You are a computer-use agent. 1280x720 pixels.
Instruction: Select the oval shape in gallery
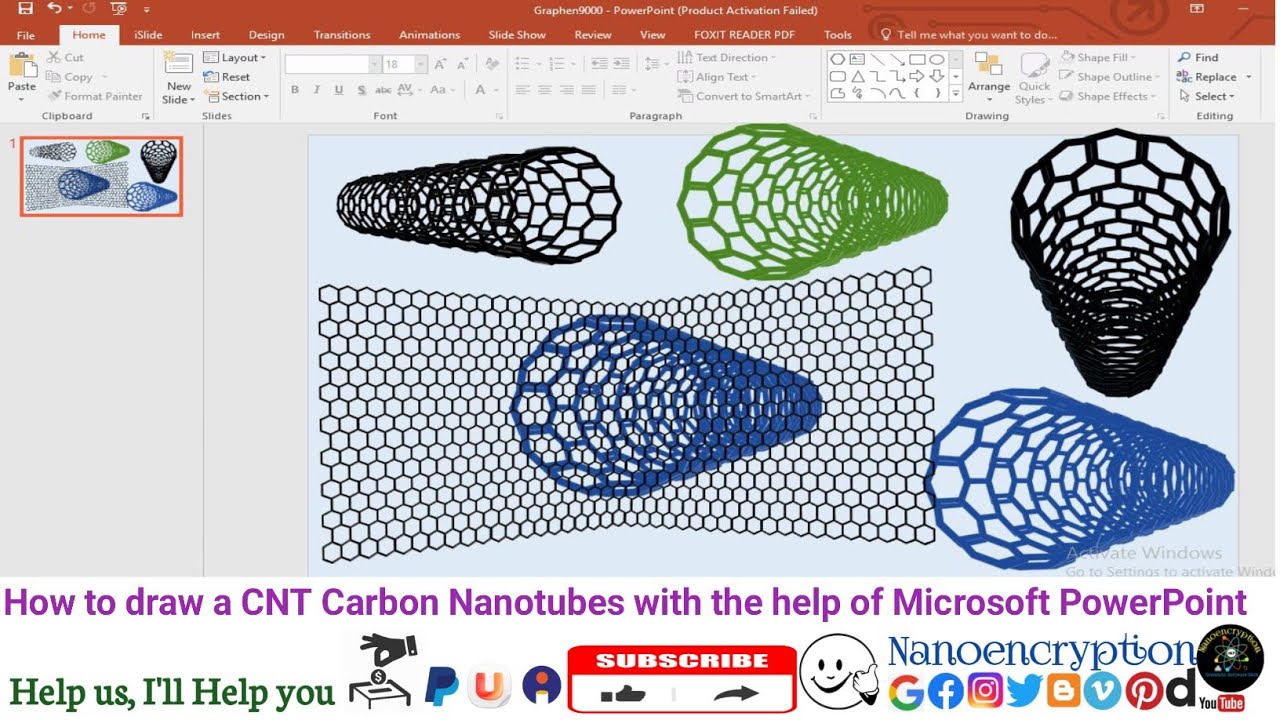click(936, 59)
